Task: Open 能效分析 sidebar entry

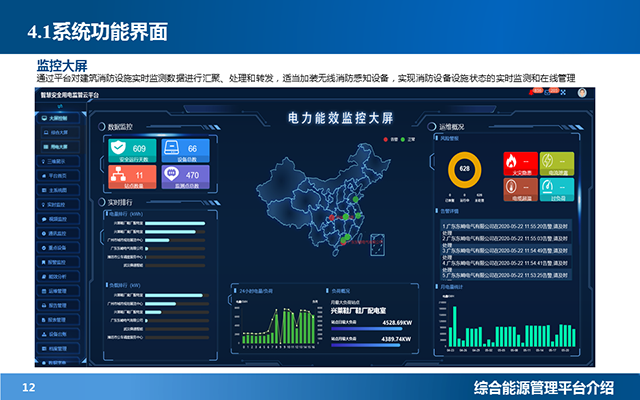Action: tap(58, 277)
